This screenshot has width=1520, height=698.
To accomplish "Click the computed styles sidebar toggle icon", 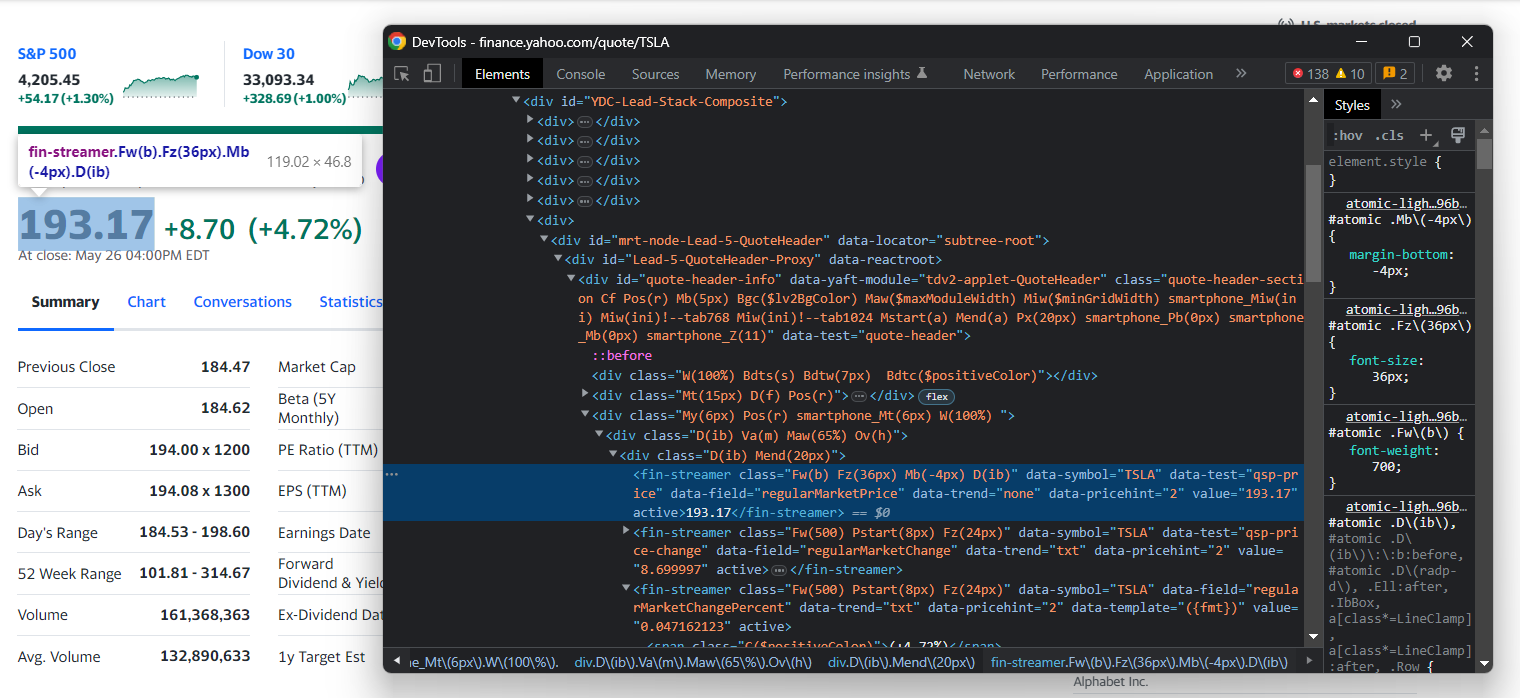I will click(x=1457, y=135).
